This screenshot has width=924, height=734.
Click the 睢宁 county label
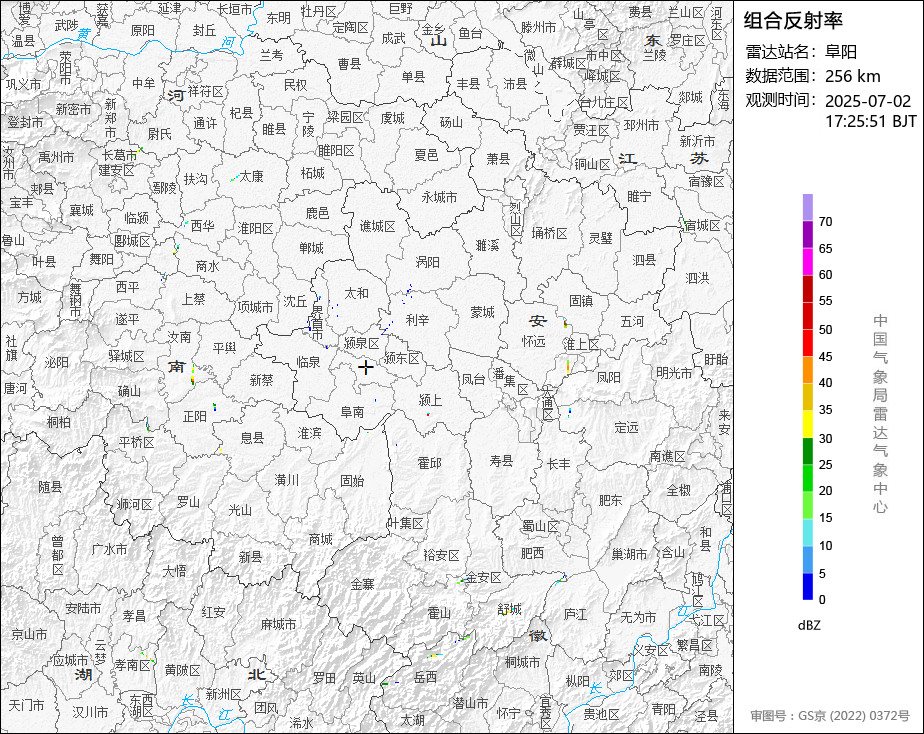pos(639,196)
